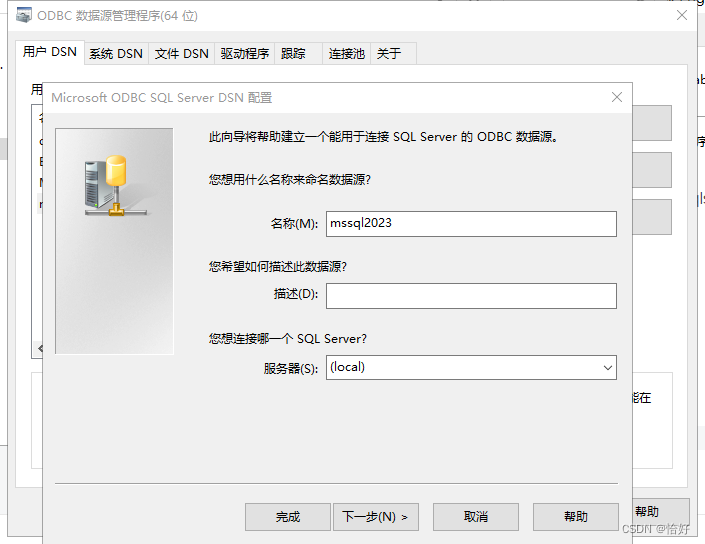This screenshot has height=544, width=705.
Task: Click the 服务器 combo box showing (local)
Action: [471, 368]
